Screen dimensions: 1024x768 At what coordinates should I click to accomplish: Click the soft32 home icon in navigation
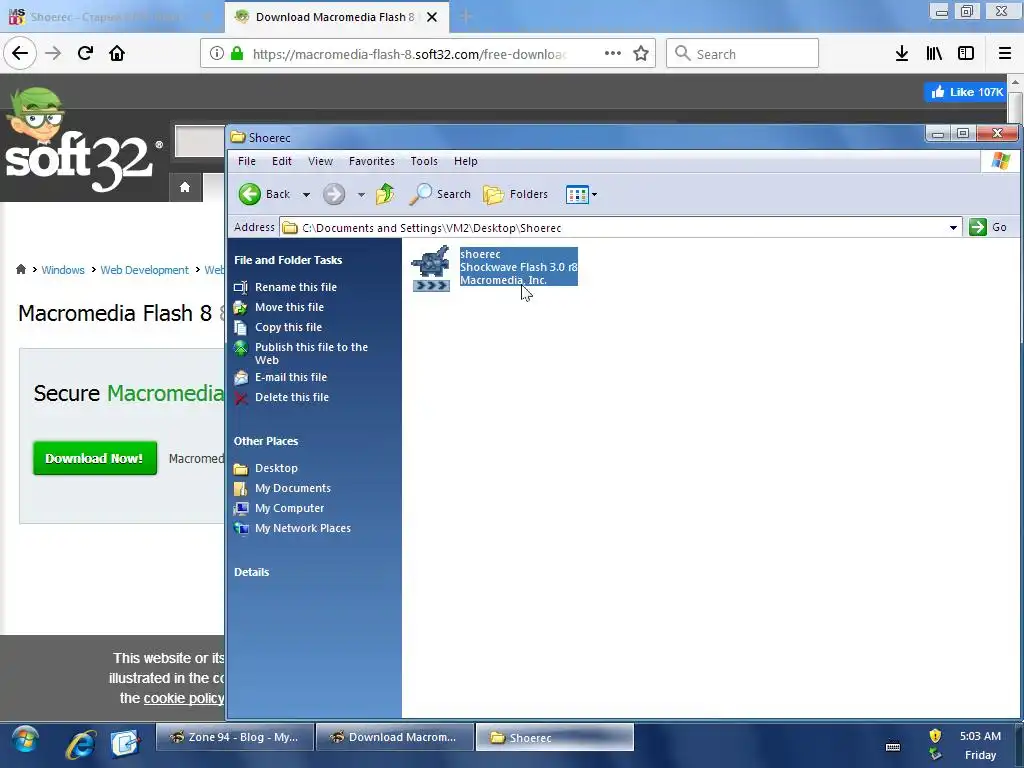185,187
